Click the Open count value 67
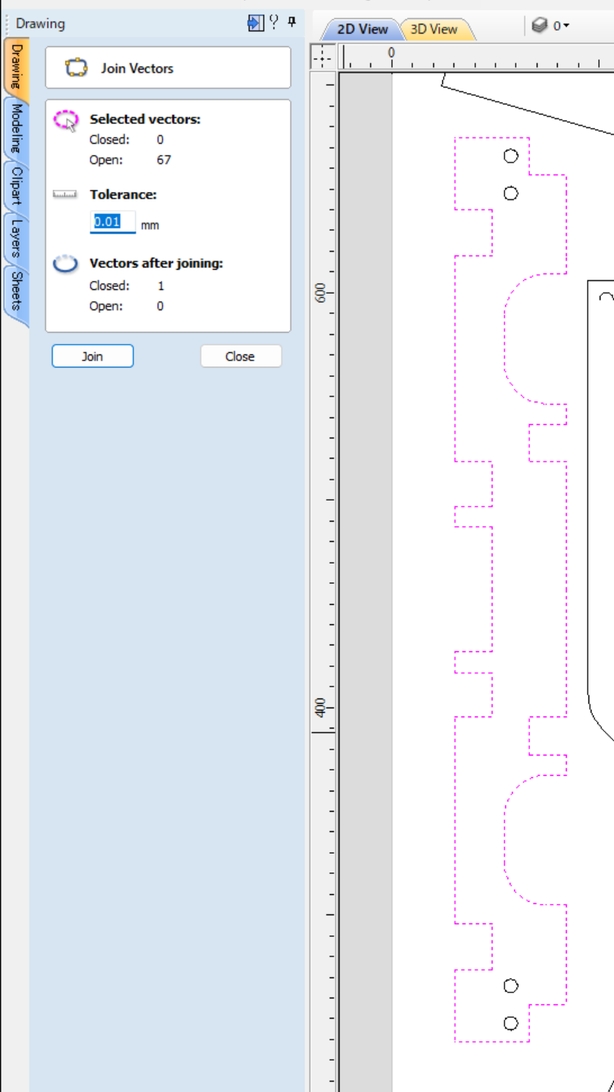Image resolution: width=614 pixels, height=1092 pixels. (164, 160)
